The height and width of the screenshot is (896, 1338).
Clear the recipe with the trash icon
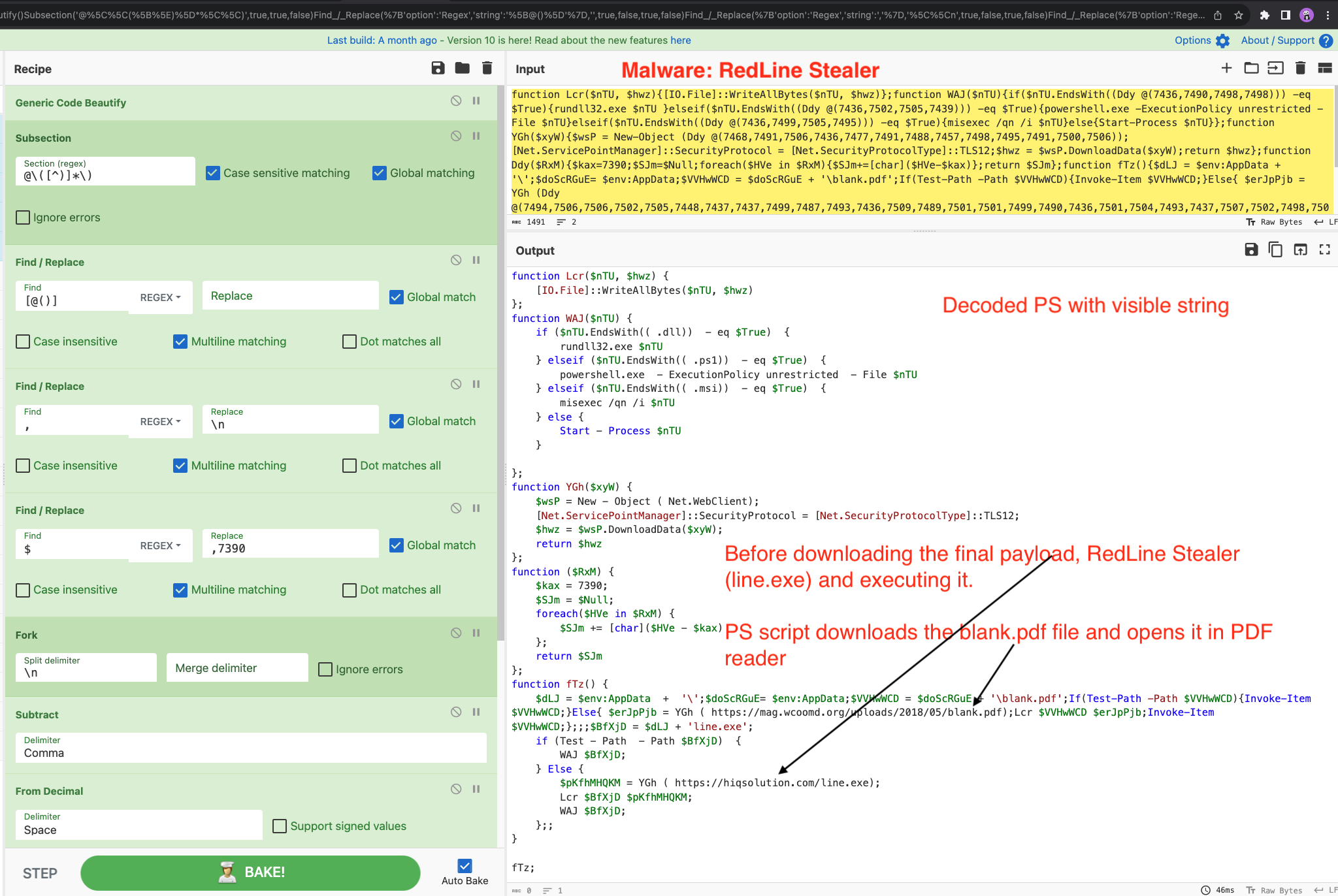pyautogui.click(x=487, y=68)
